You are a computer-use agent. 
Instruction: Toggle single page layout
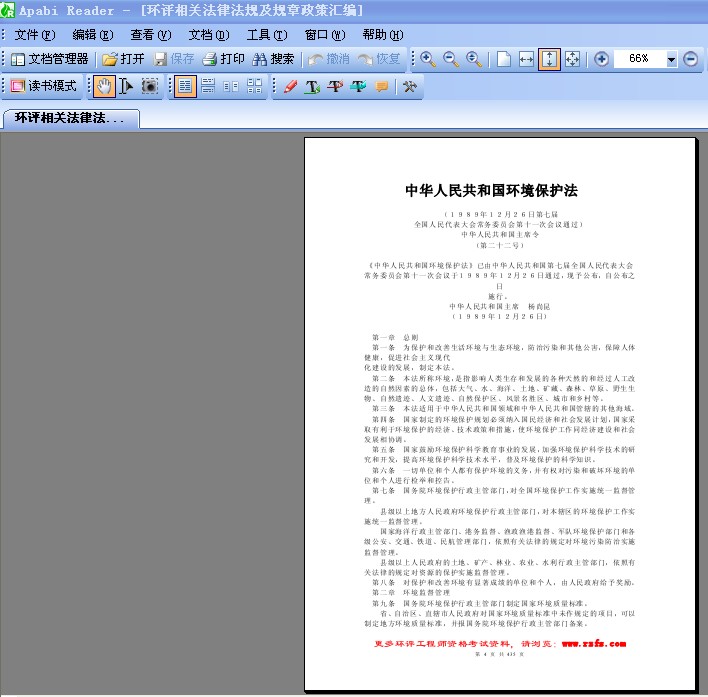[185, 86]
